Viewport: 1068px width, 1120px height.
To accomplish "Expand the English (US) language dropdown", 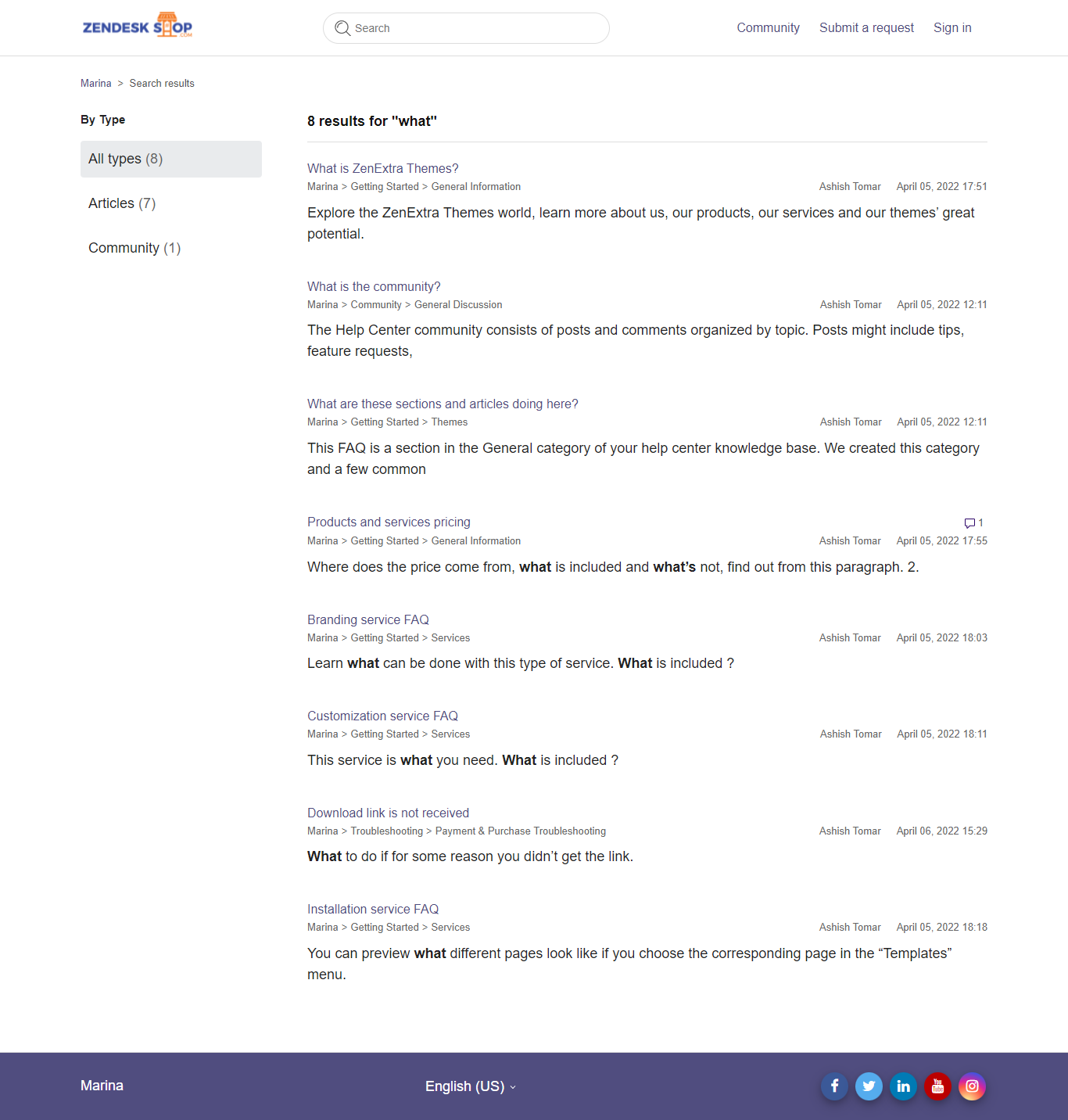I will point(470,1086).
